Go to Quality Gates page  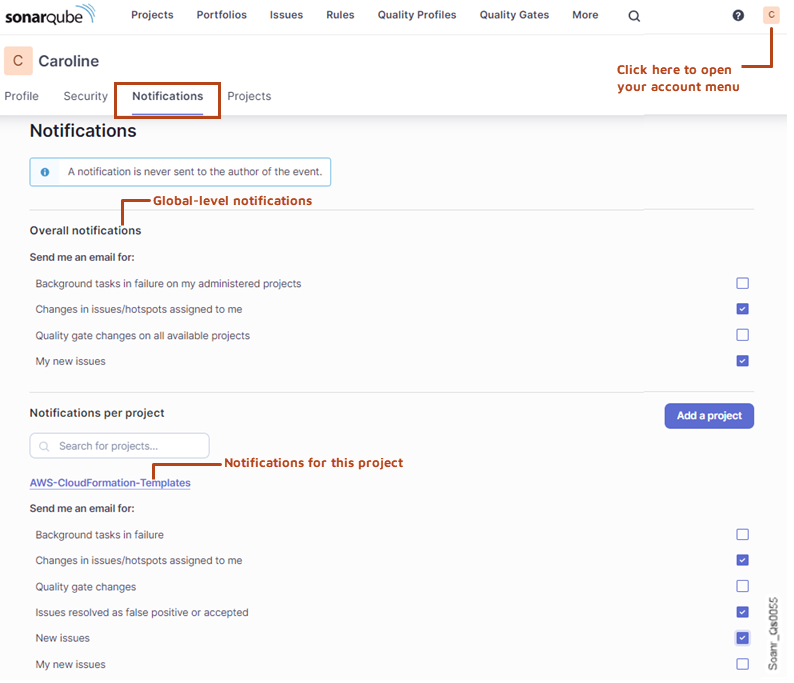tap(514, 15)
